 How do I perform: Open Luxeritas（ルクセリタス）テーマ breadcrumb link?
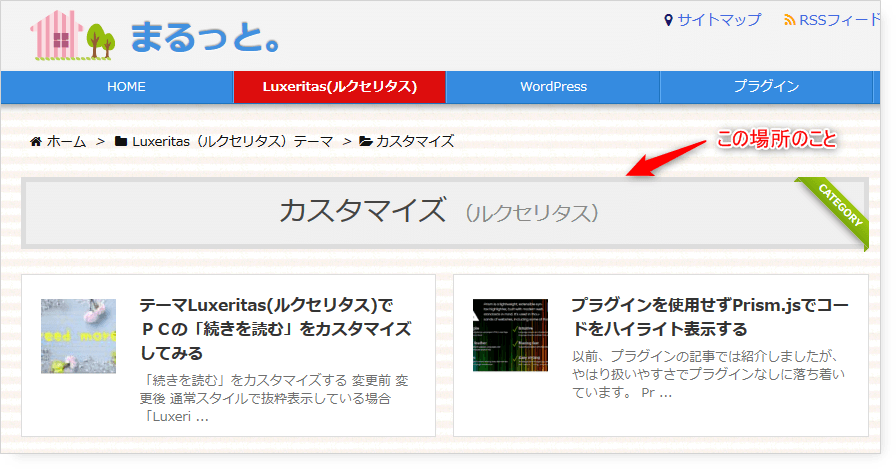click(x=232, y=141)
